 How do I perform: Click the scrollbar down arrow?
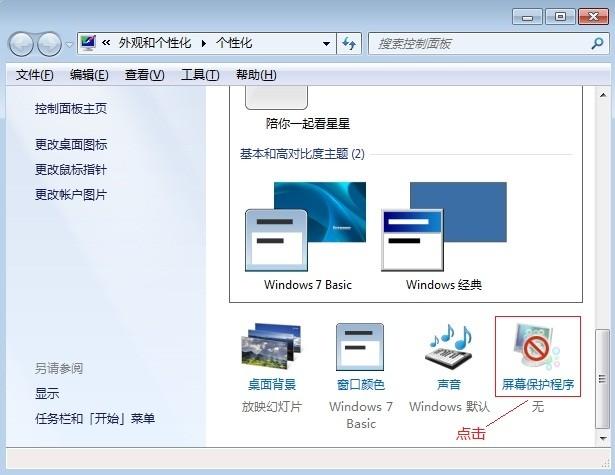coord(603,438)
